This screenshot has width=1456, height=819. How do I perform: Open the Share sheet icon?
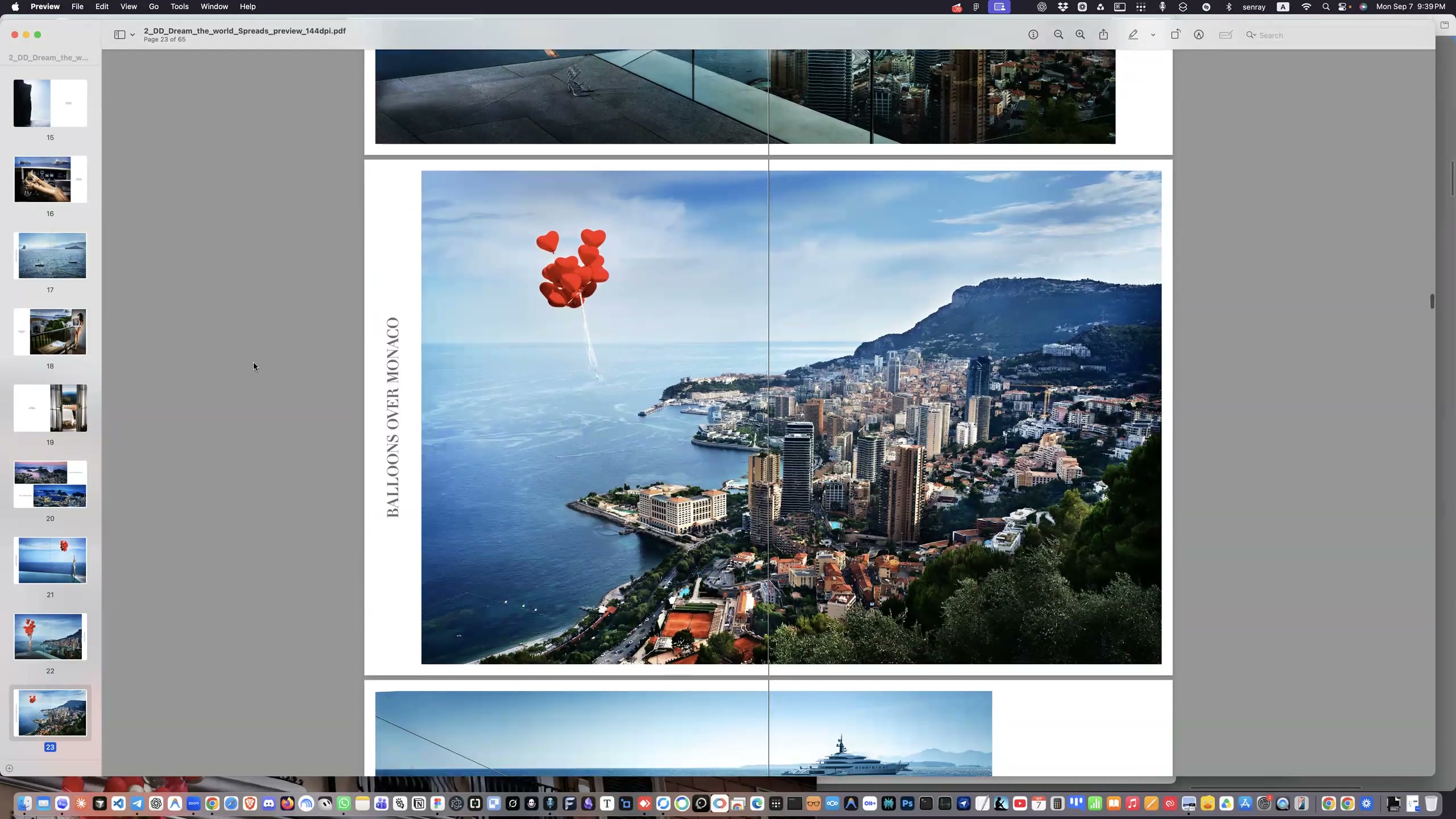pos(1103,35)
